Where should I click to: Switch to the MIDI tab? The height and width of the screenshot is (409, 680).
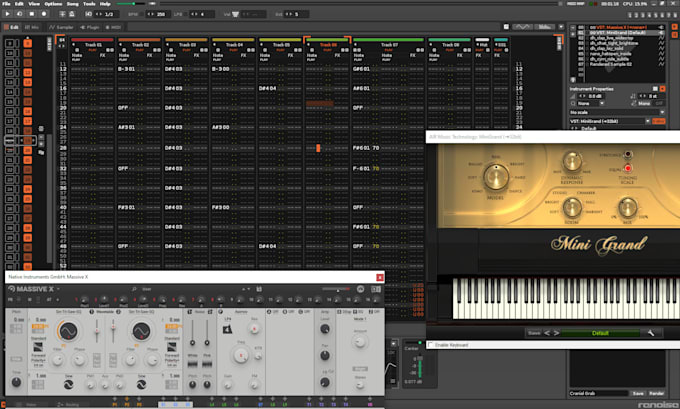click(x=114, y=27)
